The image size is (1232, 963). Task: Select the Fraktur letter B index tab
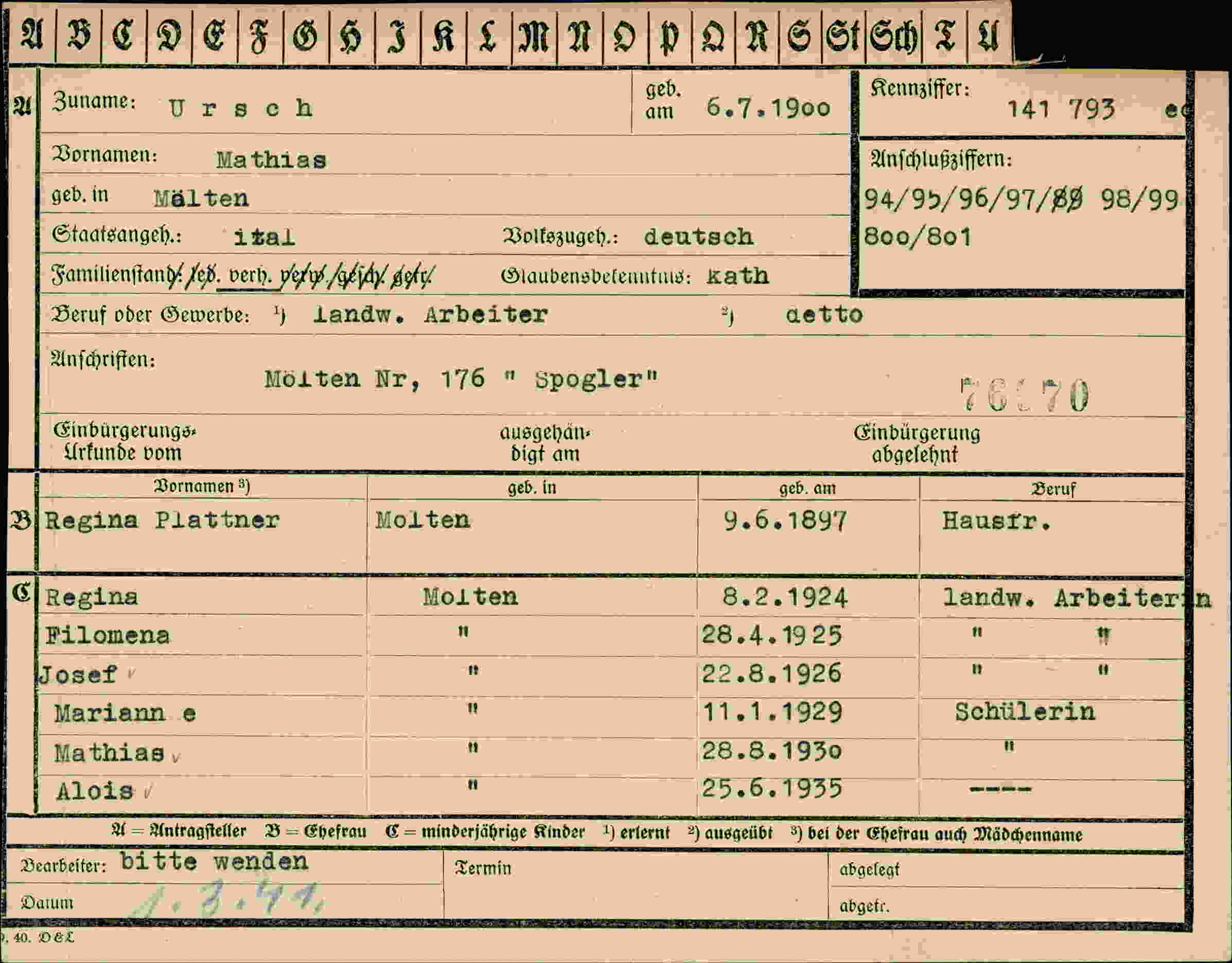[78, 35]
